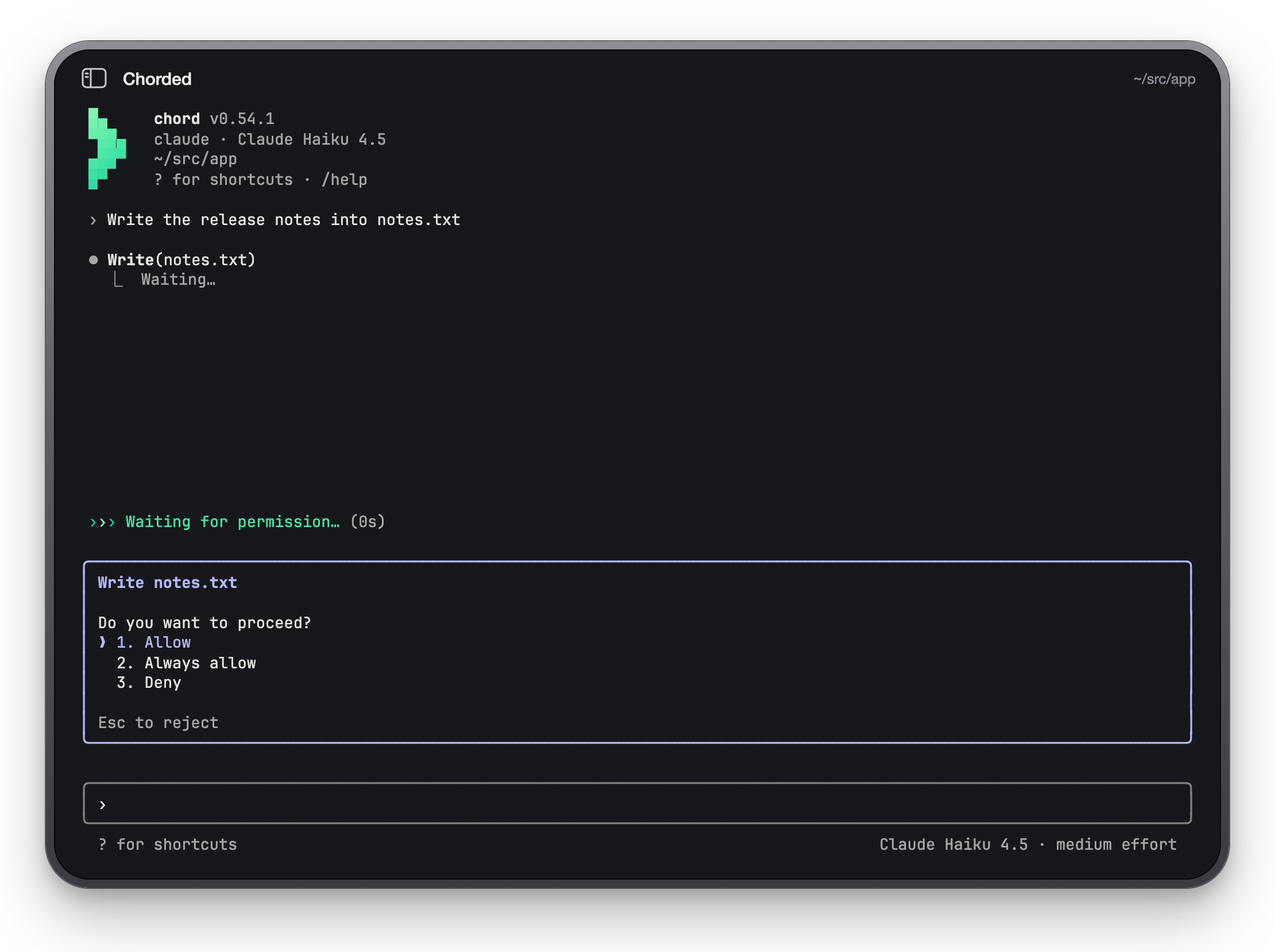Click 'Write notes.txt' dialog heading

pyautogui.click(x=167, y=583)
